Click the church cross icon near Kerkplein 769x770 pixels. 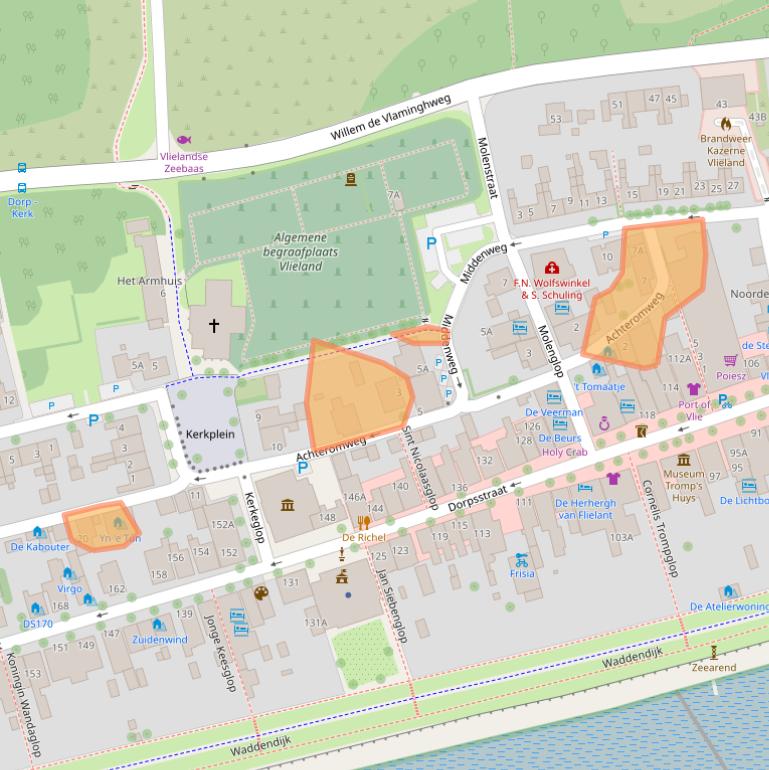click(x=213, y=325)
